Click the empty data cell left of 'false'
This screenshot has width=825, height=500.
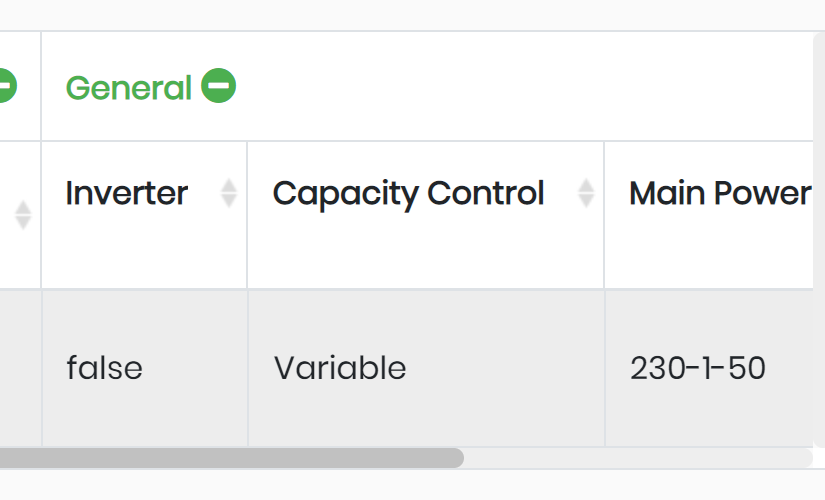click(21, 368)
